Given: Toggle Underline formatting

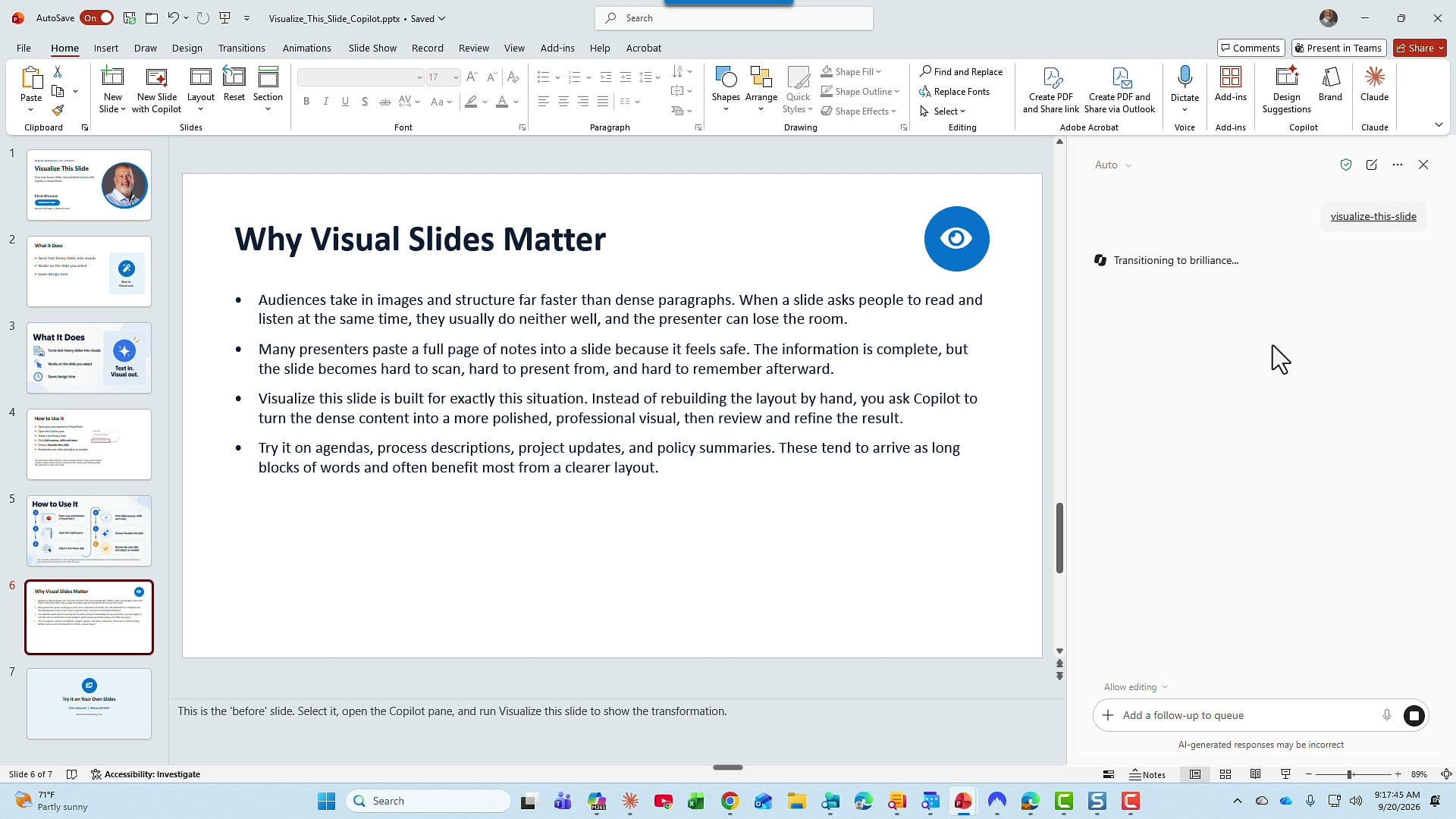Looking at the screenshot, I should (x=346, y=102).
